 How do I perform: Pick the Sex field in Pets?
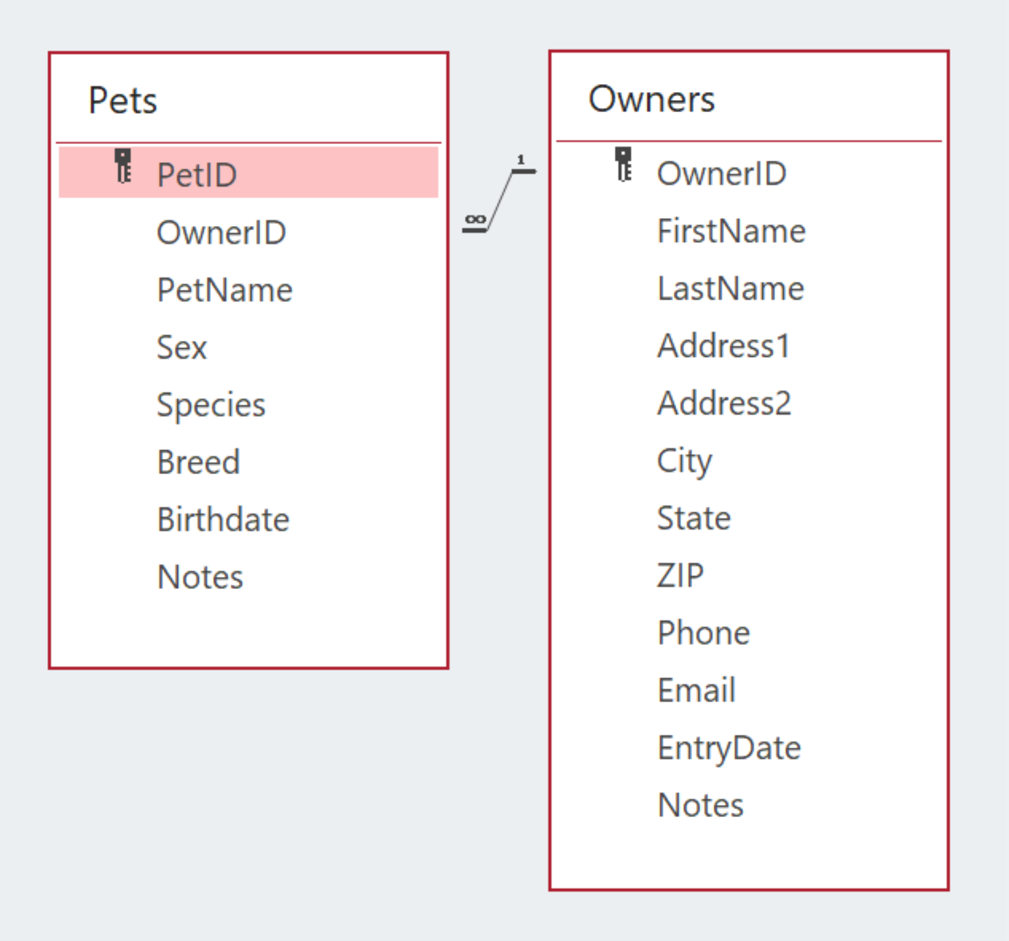[248, 347]
